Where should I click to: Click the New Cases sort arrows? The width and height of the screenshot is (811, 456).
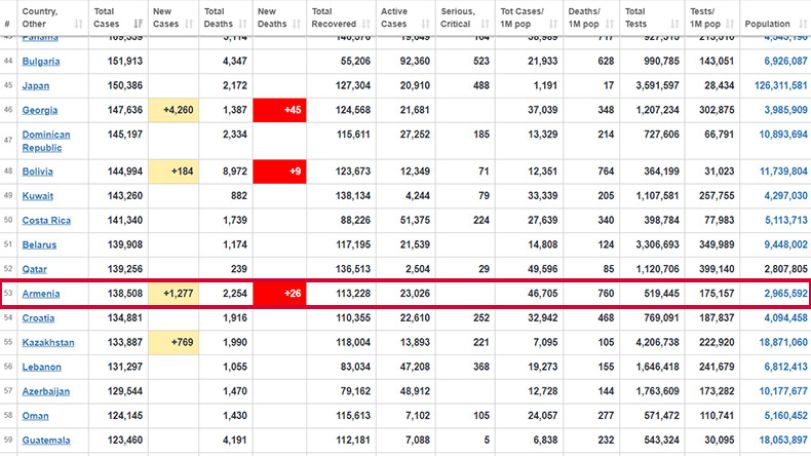[189, 24]
